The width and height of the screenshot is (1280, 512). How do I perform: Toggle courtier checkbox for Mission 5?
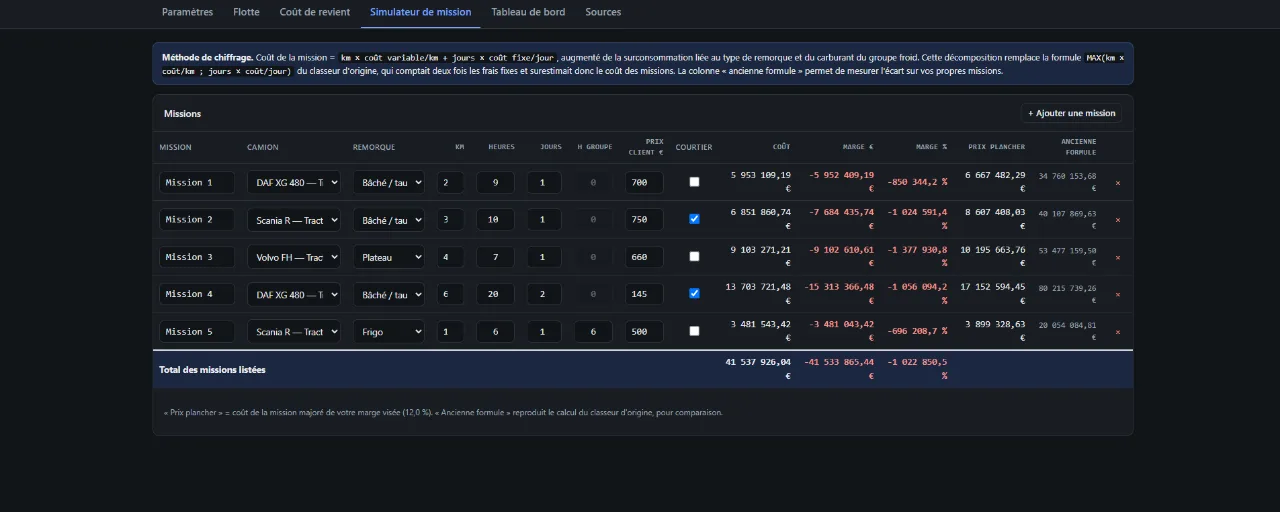coord(694,331)
